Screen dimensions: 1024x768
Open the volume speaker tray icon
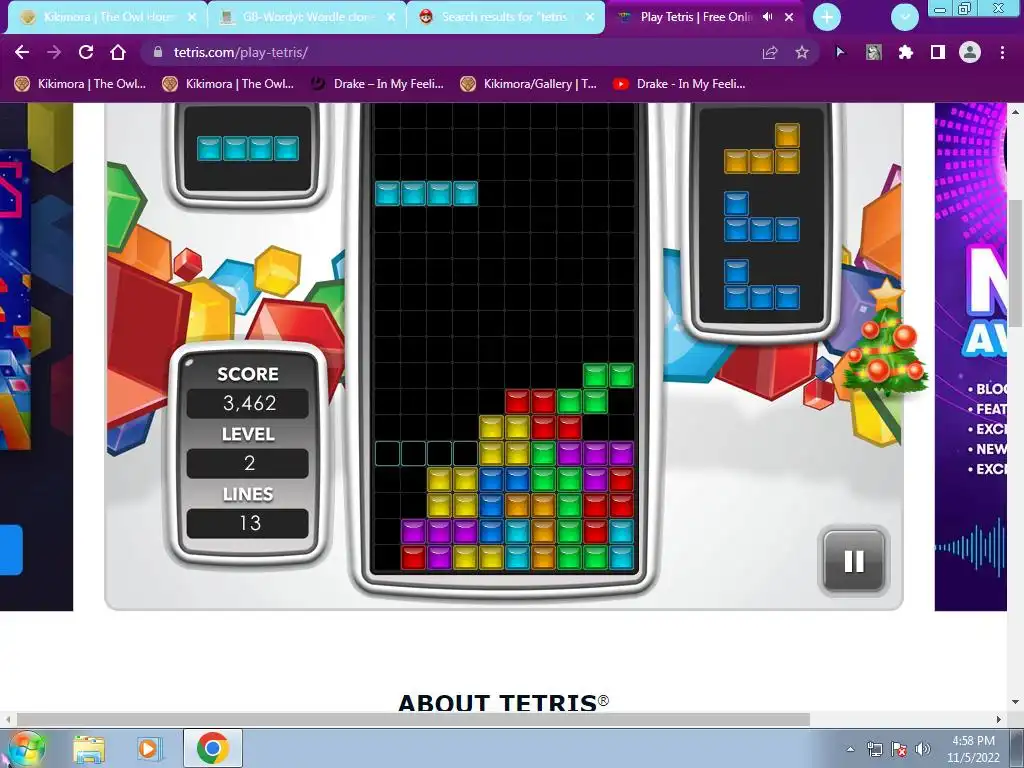(x=923, y=749)
